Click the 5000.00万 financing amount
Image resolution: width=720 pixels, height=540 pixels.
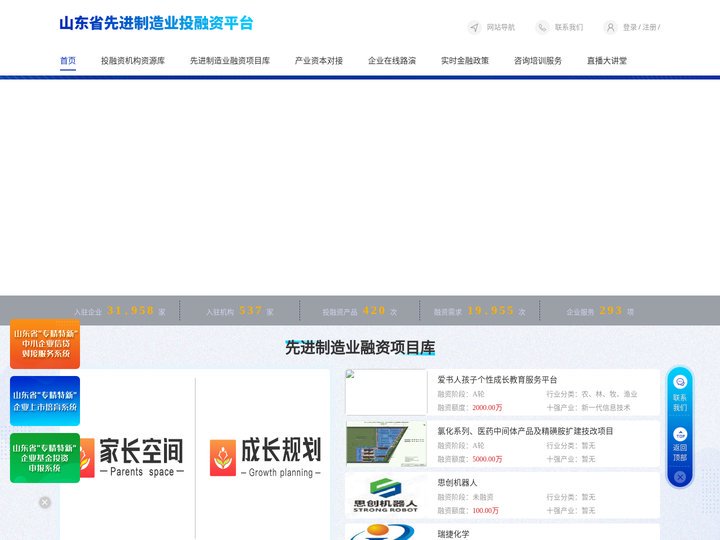[487, 459]
